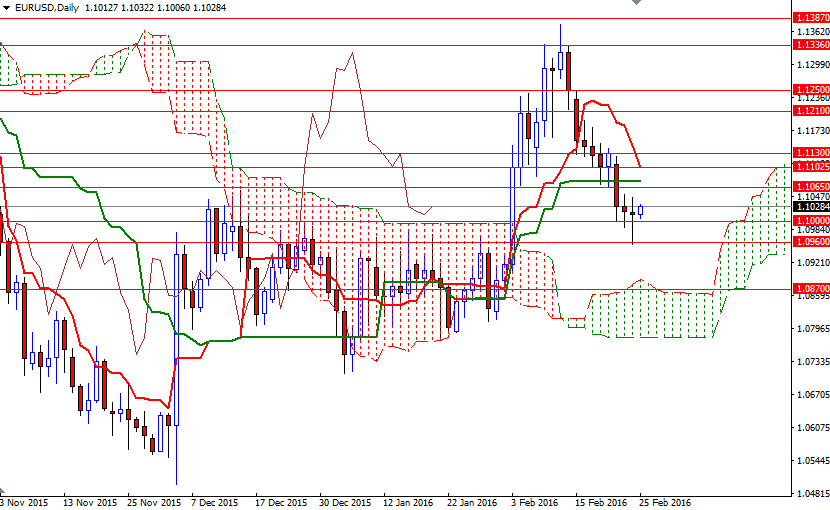Select the 1.10000 support level label
The image size is (830, 510).
click(812, 221)
